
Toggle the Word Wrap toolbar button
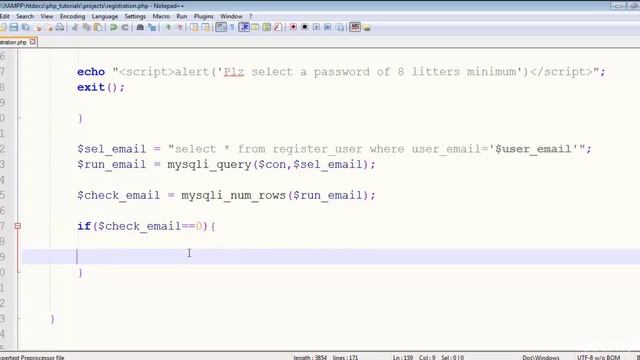221,27
